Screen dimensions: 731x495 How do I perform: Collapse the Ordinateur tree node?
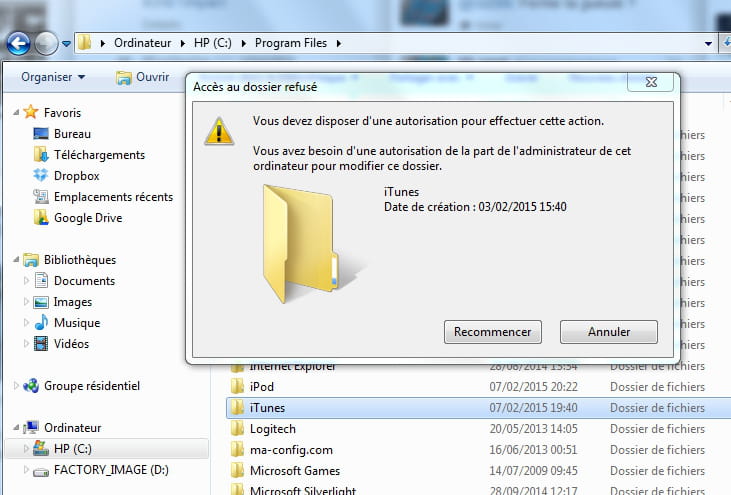16,427
